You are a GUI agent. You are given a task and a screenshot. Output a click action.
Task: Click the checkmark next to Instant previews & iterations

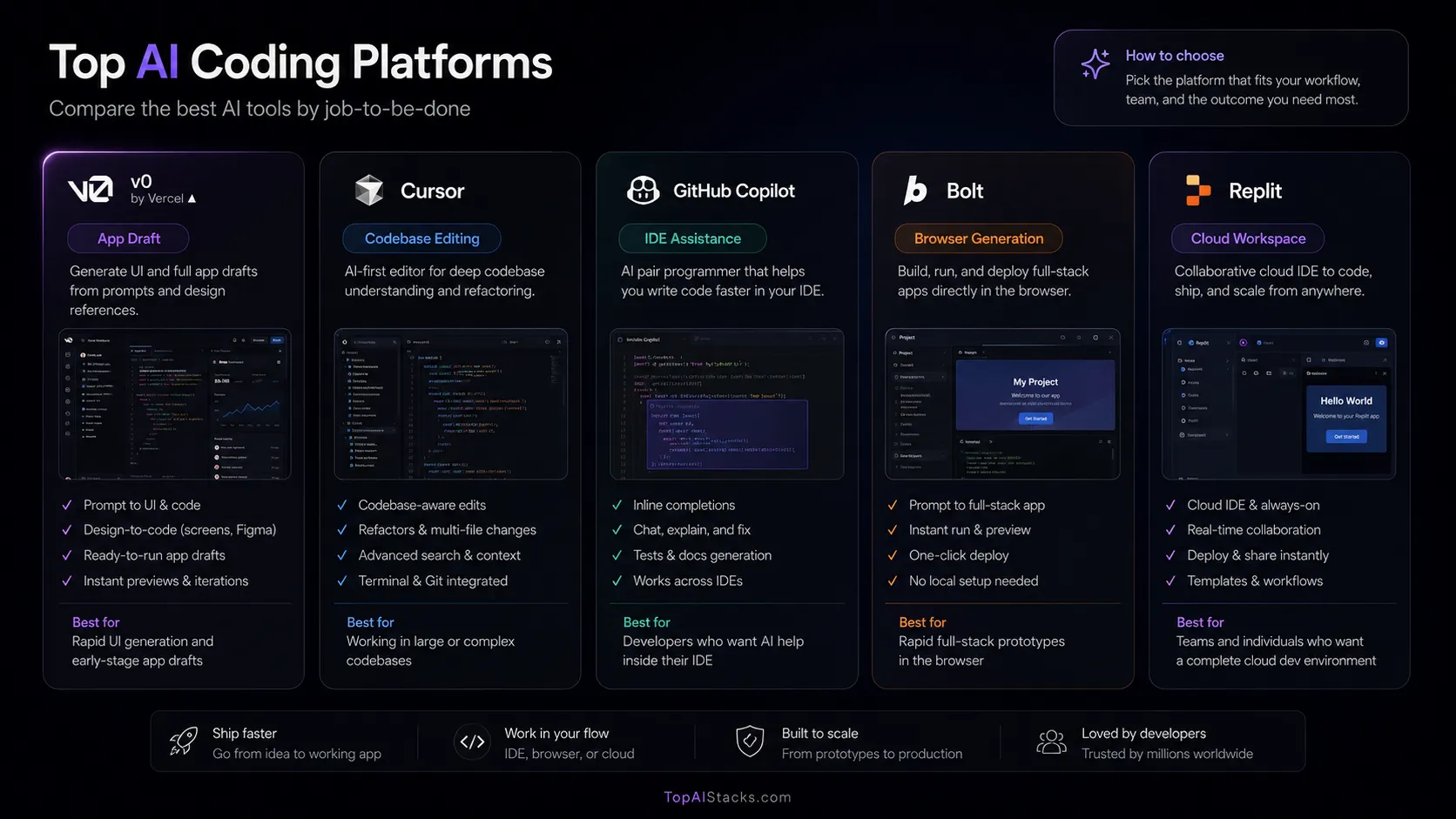[67, 581]
